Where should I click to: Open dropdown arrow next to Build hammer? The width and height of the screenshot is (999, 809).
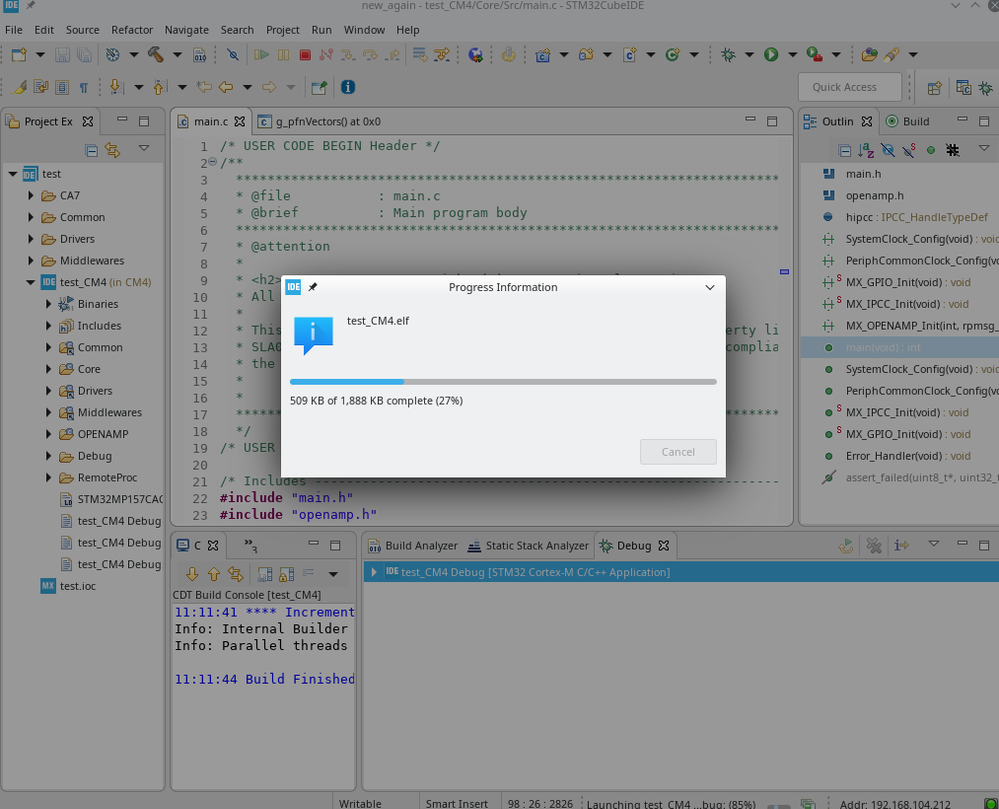(x=177, y=55)
